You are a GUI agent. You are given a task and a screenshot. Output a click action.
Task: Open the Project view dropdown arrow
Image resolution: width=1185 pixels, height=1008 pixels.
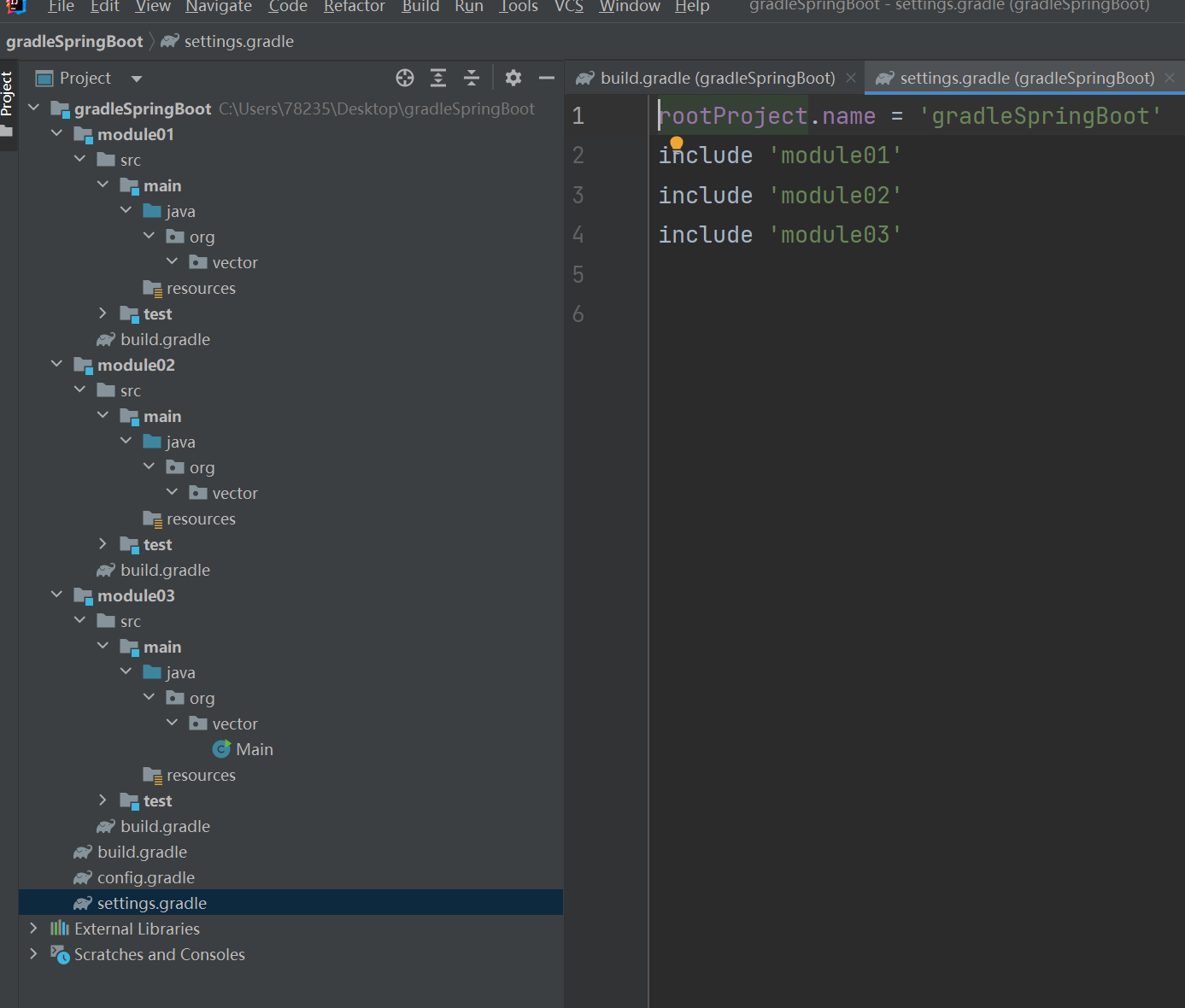[x=137, y=79]
